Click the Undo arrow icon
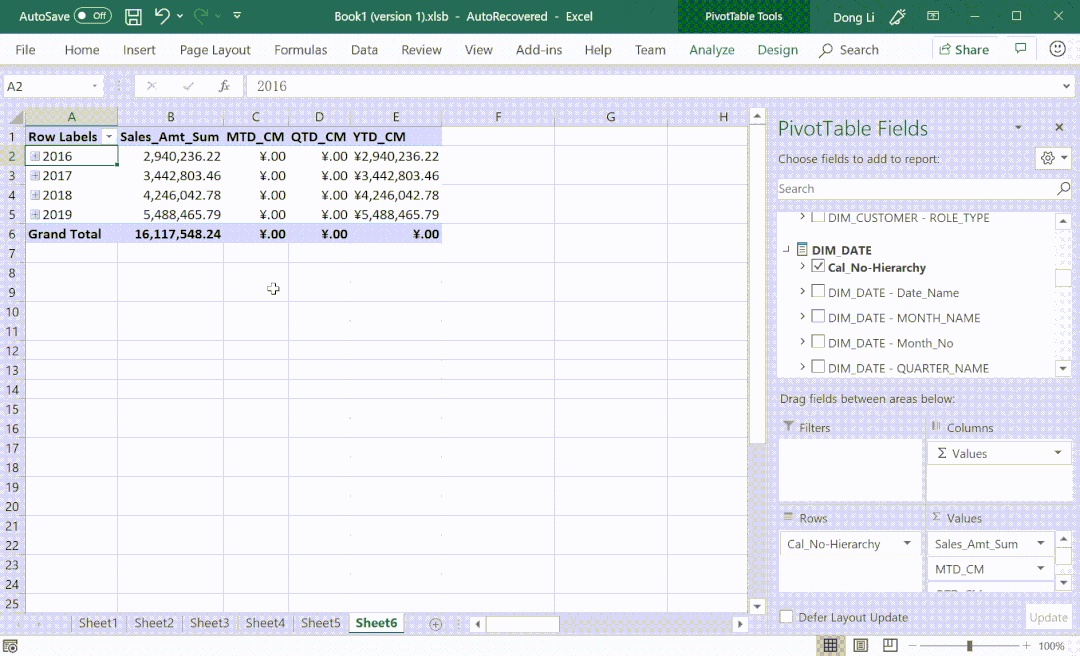The height and width of the screenshot is (656, 1080). coord(162,17)
